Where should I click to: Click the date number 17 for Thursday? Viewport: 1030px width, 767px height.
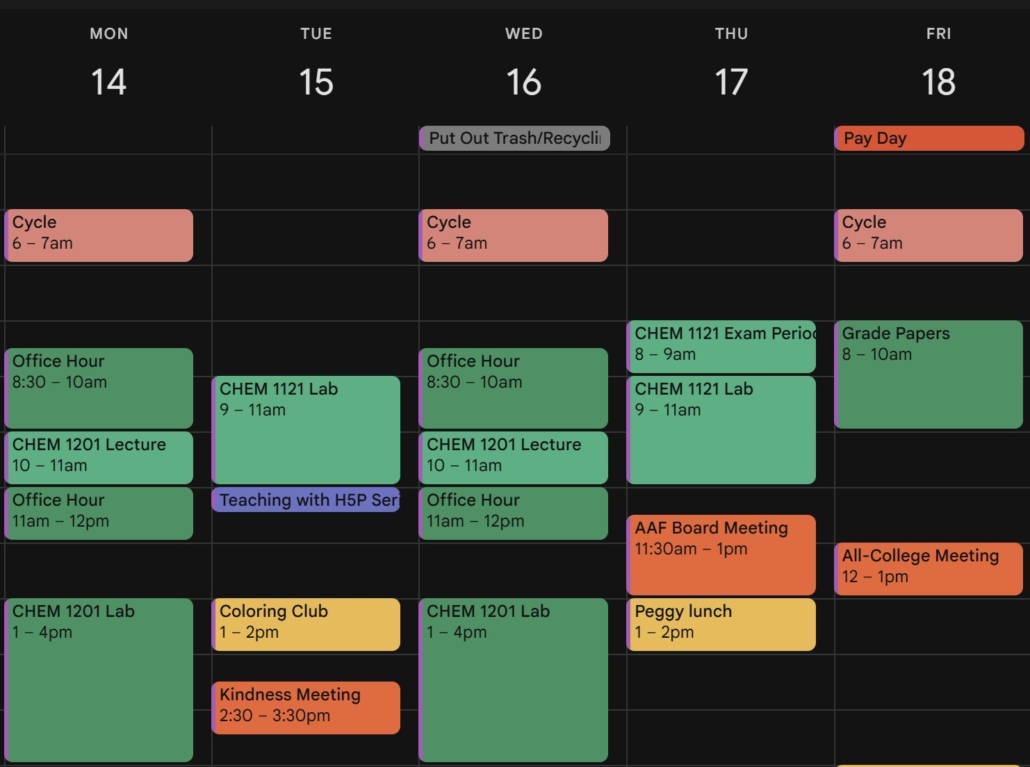pos(731,82)
